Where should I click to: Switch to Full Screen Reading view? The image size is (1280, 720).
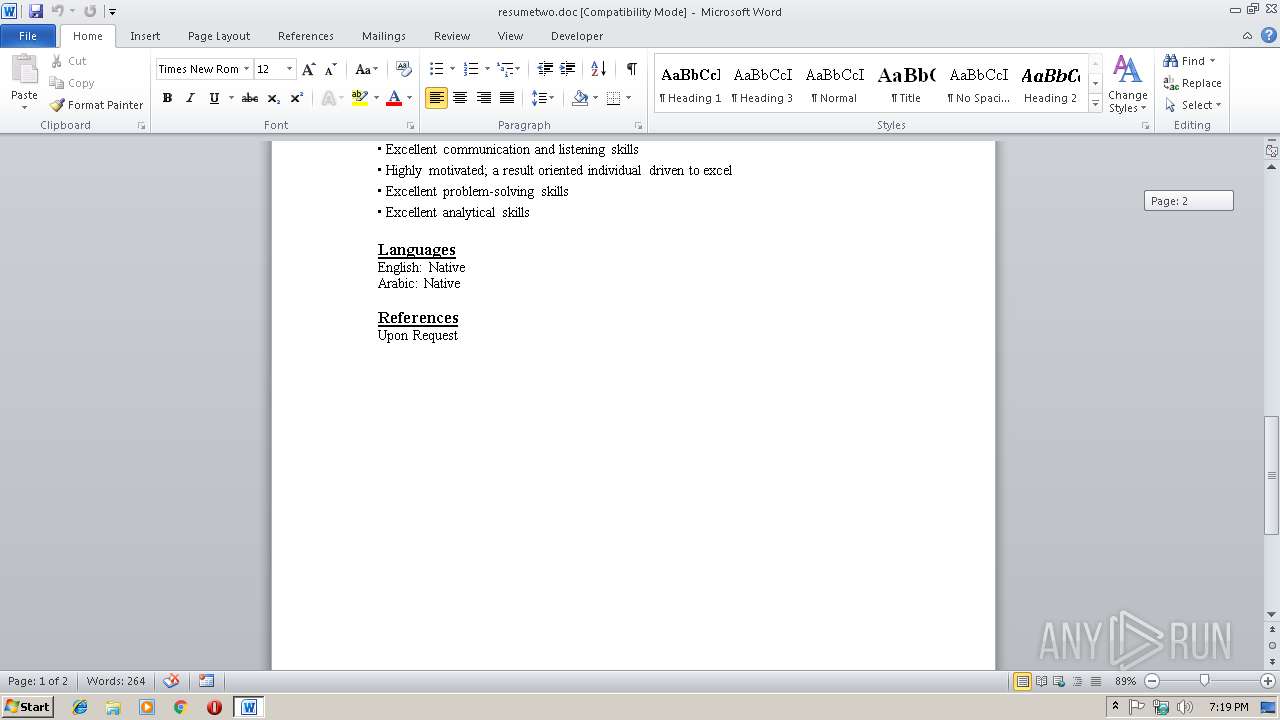1041,681
